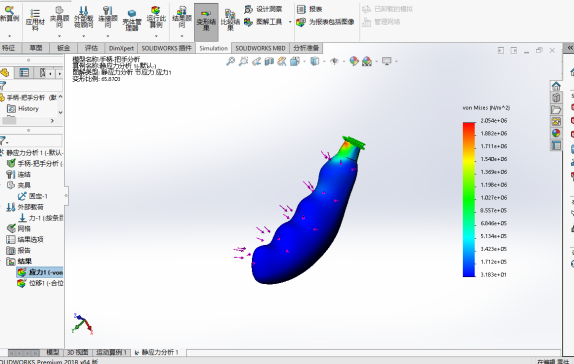The height and width of the screenshot is (364, 574).
Task: Click Zoom to Area icon
Action: click(x=243, y=61)
